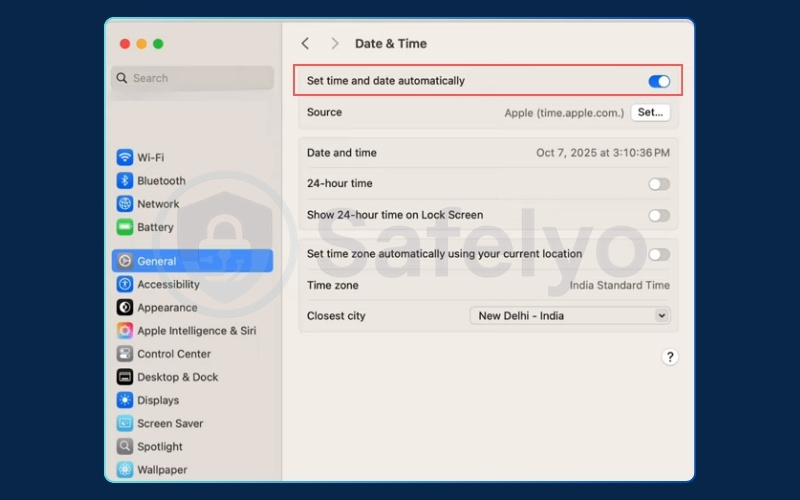Click the Spotlight label
Screen dimensions: 800x500
[x=160, y=447]
